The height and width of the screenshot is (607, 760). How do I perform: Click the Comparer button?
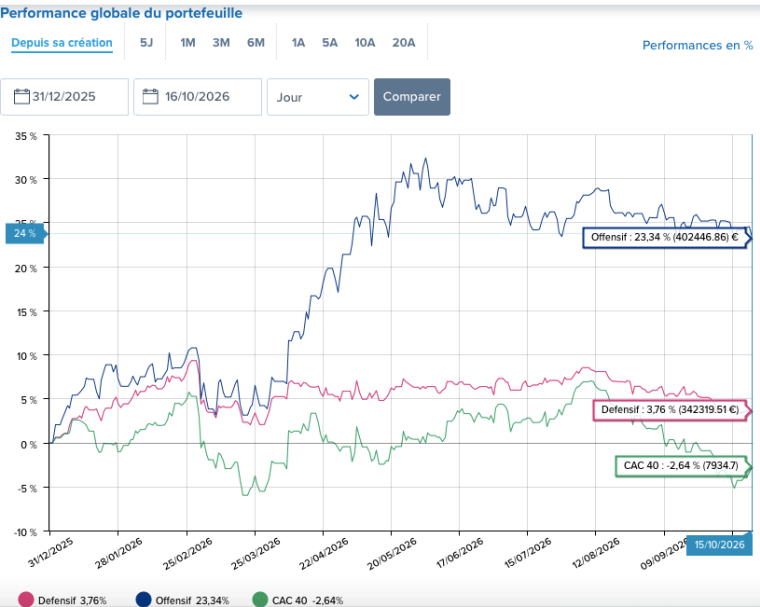click(412, 97)
